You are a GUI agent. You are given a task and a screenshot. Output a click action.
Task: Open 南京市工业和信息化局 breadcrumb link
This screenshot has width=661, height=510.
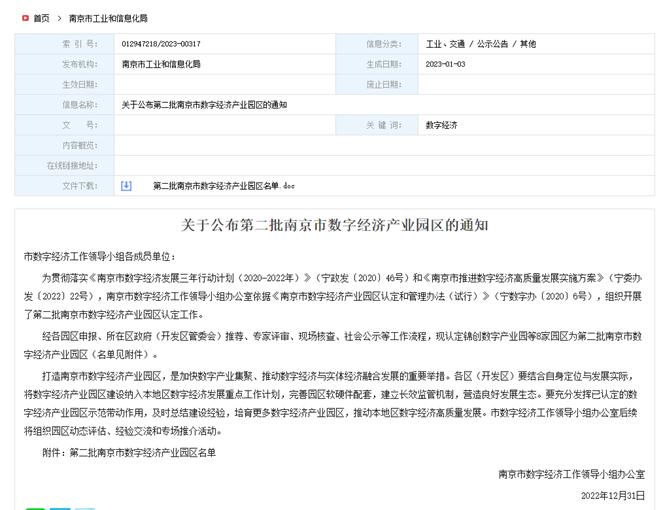[x=108, y=18]
